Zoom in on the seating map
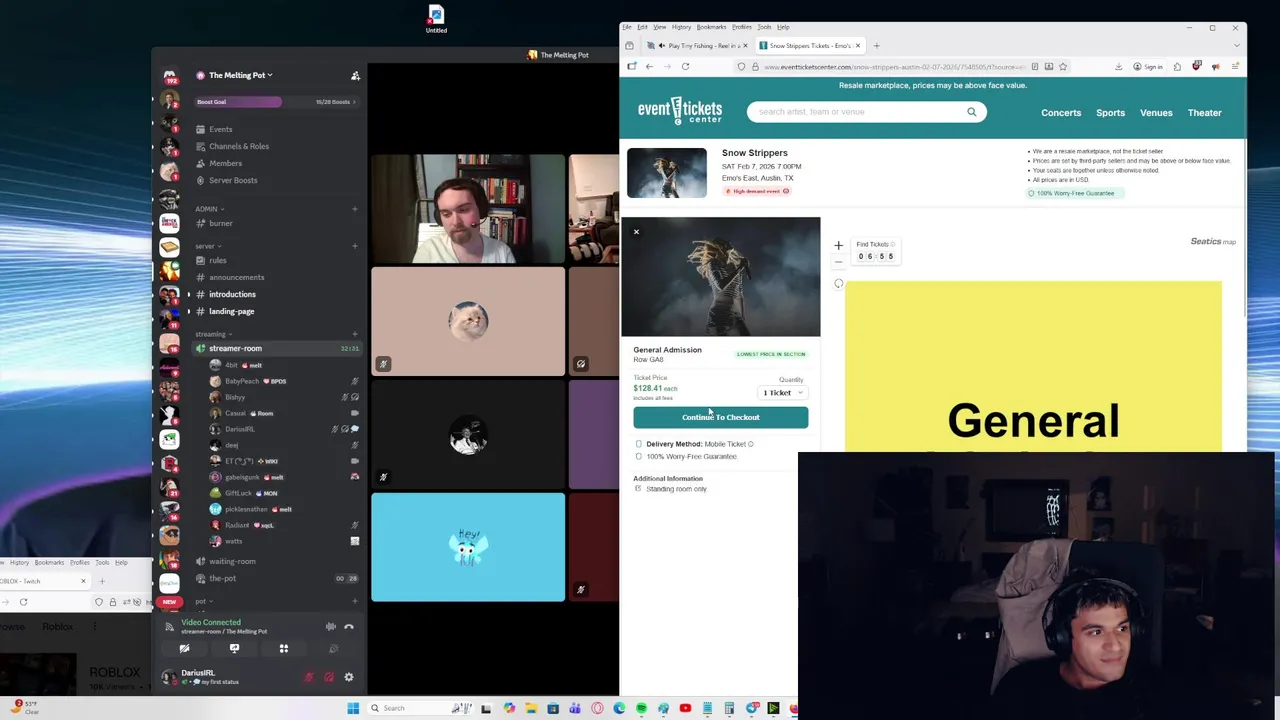This screenshot has width=1280, height=720. pos(839,245)
